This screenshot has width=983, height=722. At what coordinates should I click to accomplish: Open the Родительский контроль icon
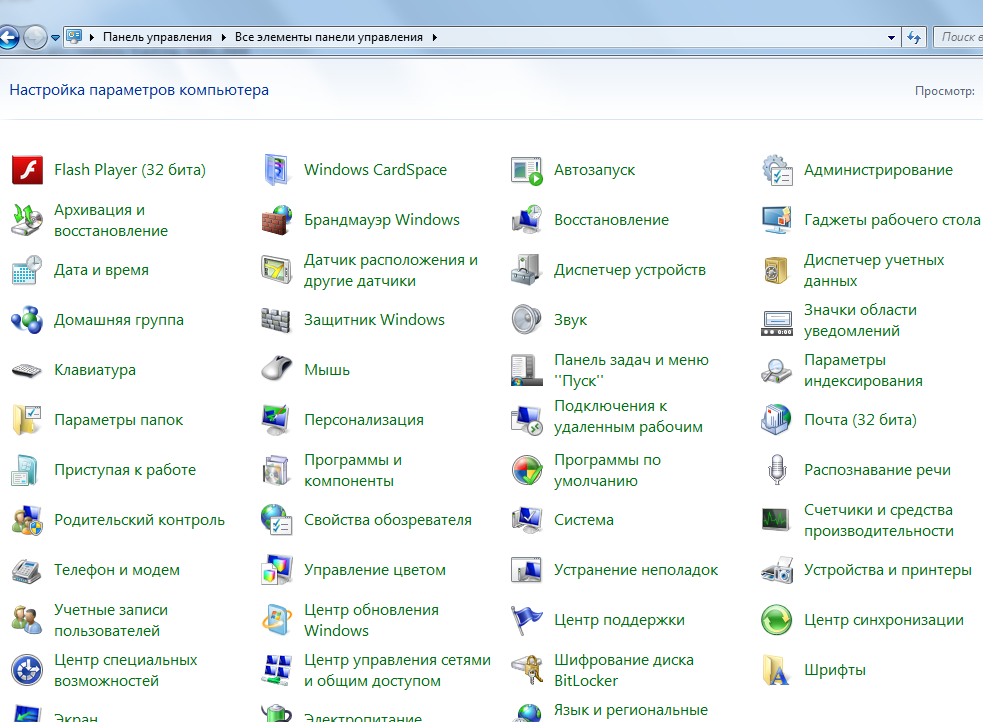click(x=27, y=520)
